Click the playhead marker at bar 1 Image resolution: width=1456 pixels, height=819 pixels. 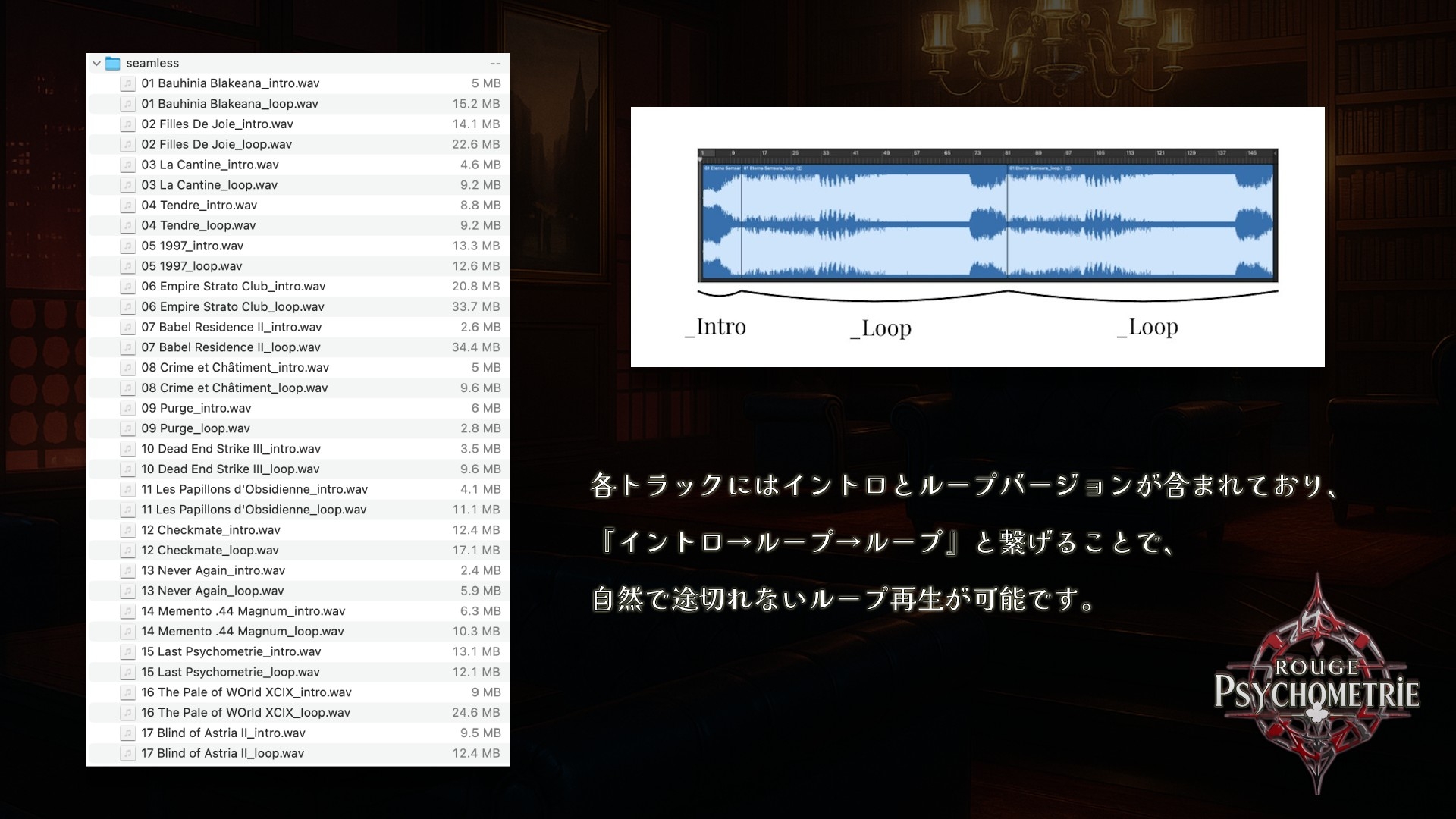point(701,159)
